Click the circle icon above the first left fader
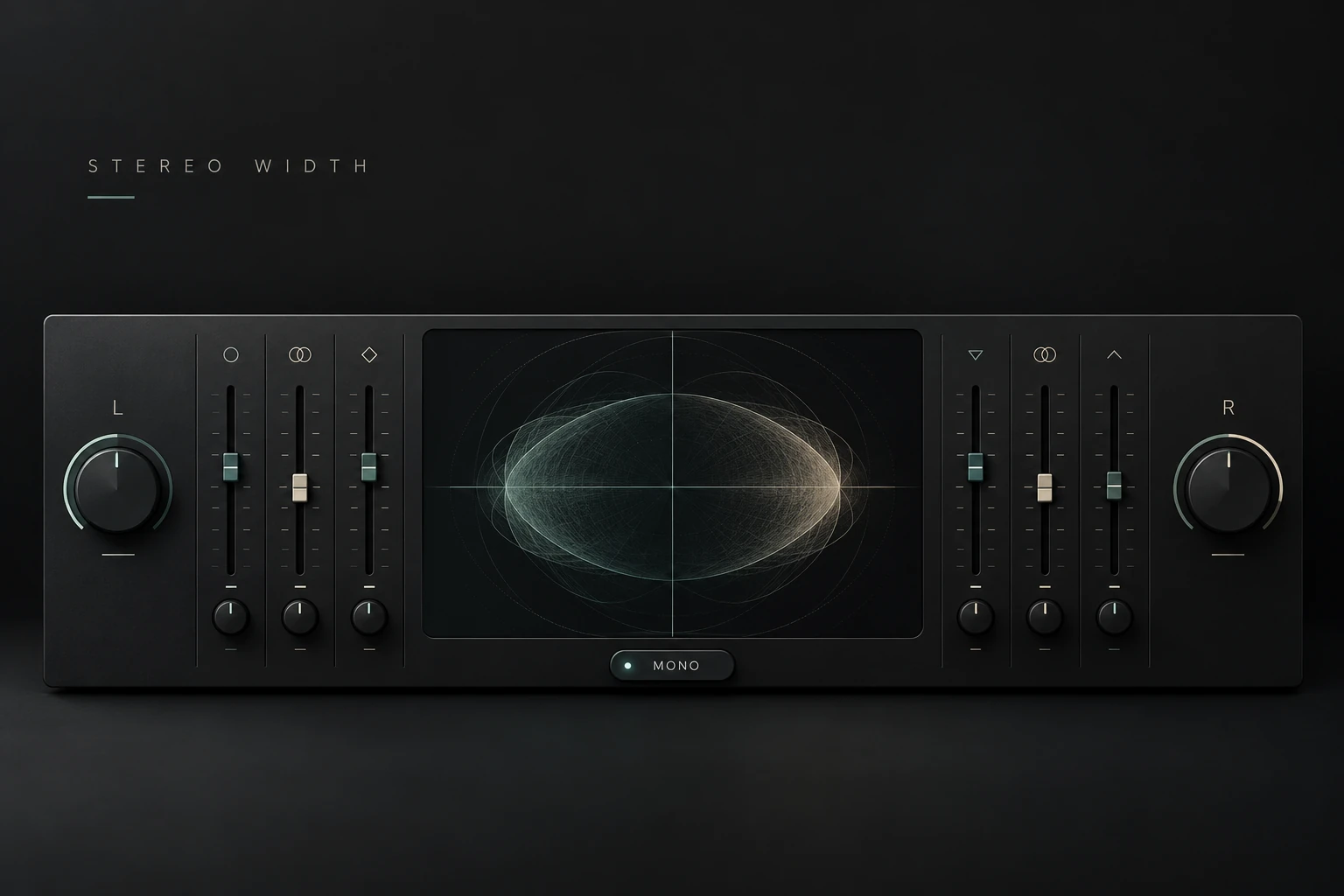 pyautogui.click(x=231, y=354)
